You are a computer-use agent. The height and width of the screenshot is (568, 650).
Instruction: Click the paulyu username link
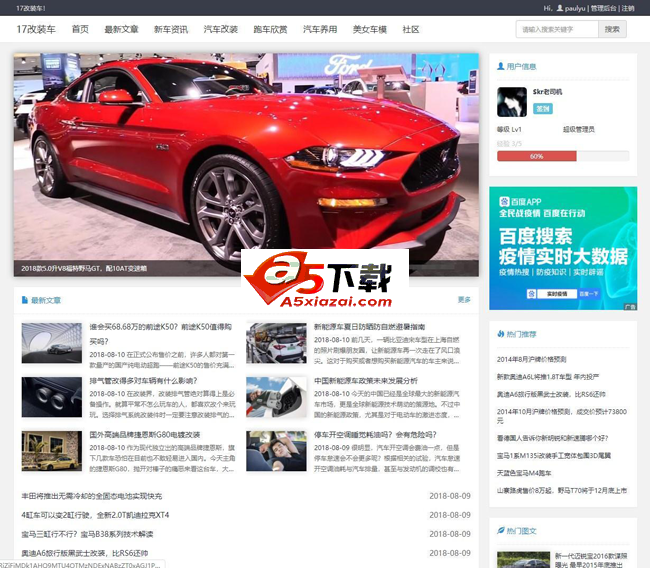(x=575, y=8)
